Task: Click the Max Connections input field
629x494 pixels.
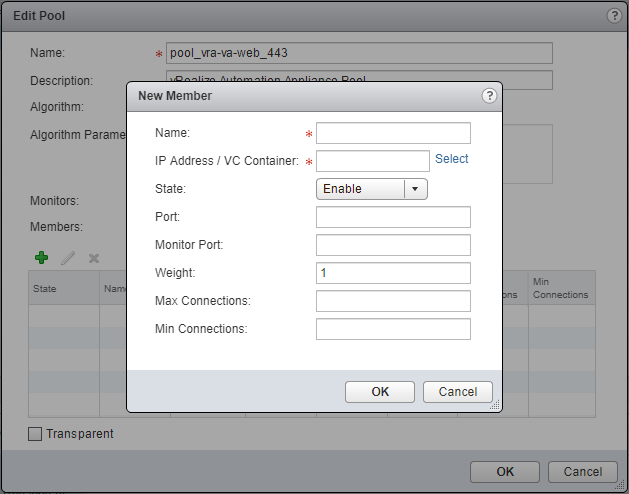Action: (393, 301)
